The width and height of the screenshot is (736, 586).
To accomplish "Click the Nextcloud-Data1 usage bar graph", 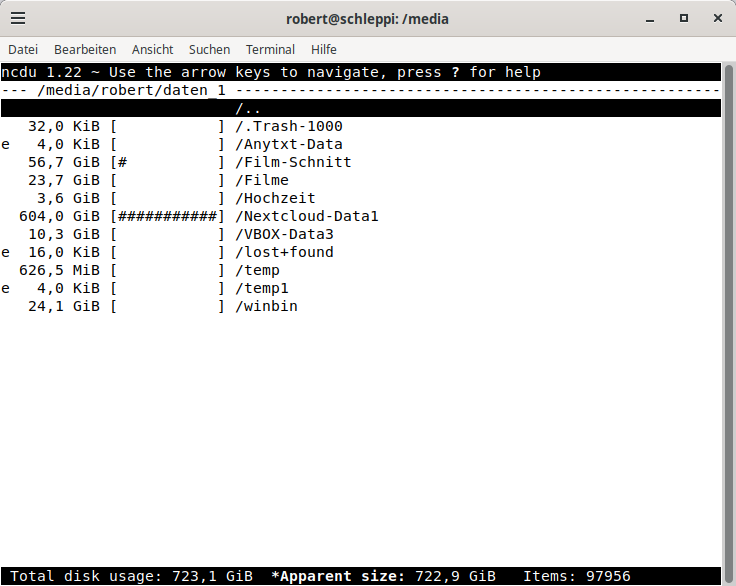I will point(168,216).
